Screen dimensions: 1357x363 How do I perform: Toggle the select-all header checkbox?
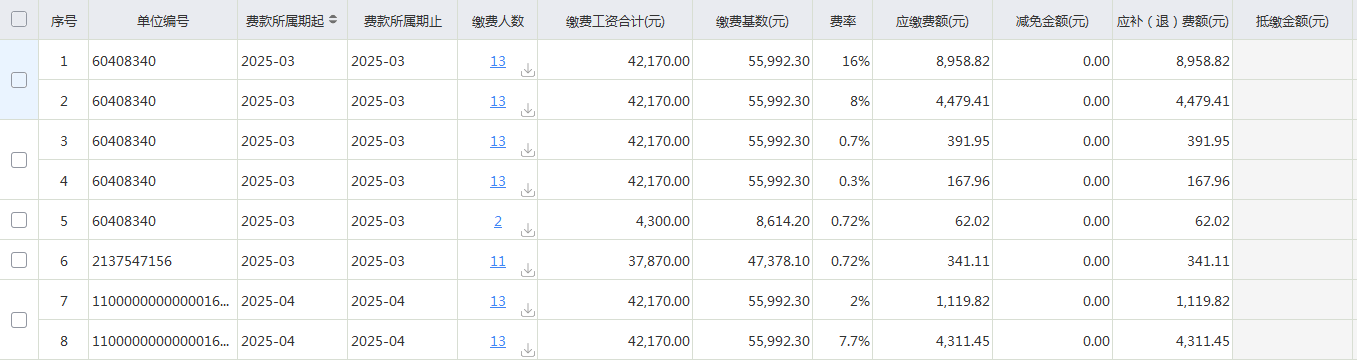(x=18, y=19)
